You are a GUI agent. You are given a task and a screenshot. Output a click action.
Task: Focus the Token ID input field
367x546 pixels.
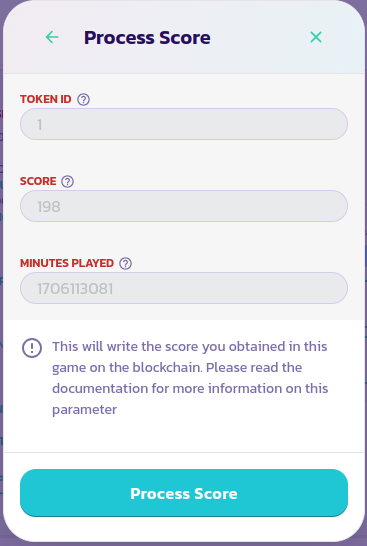(184, 124)
